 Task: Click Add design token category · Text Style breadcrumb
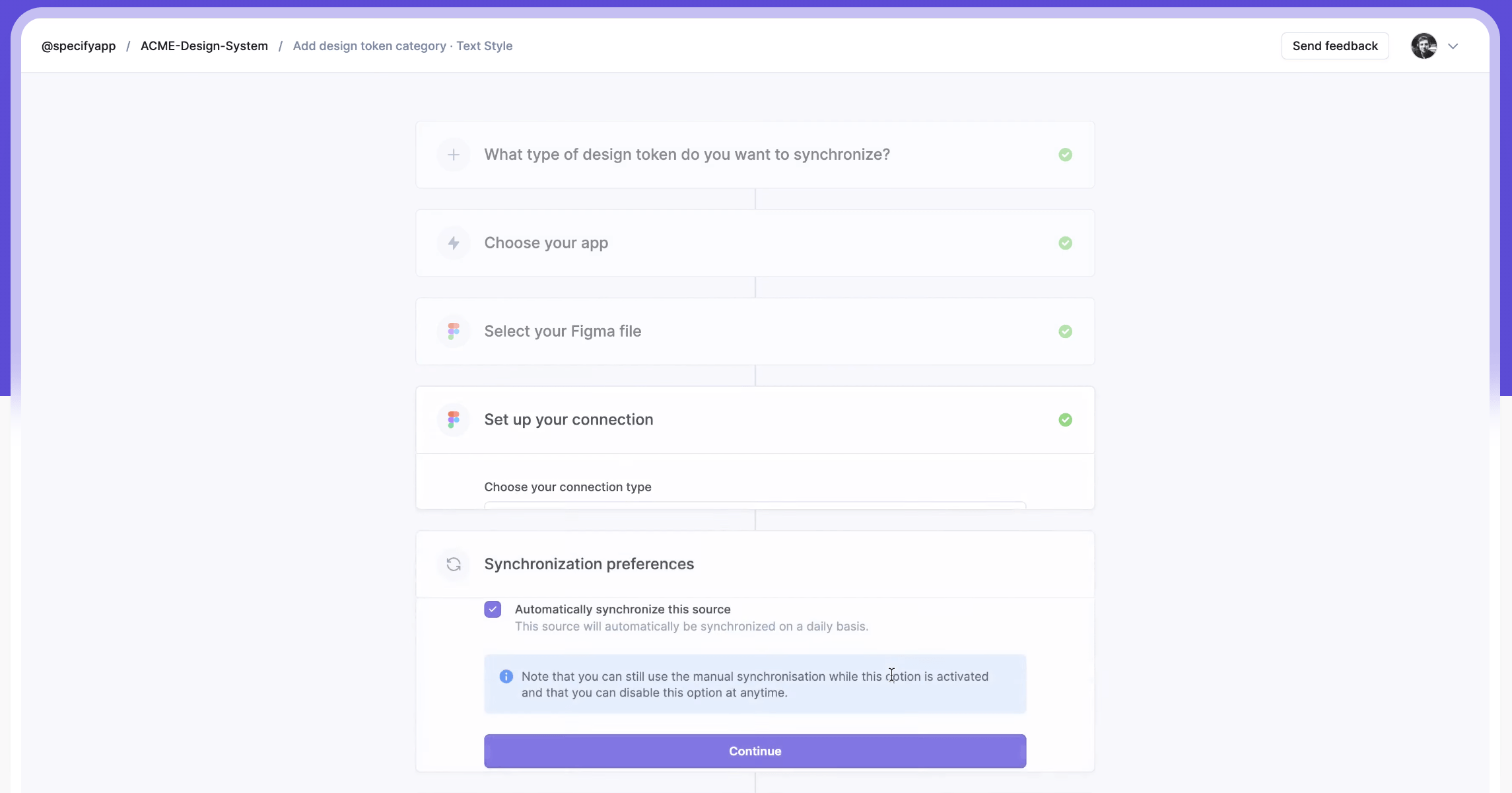point(403,46)
